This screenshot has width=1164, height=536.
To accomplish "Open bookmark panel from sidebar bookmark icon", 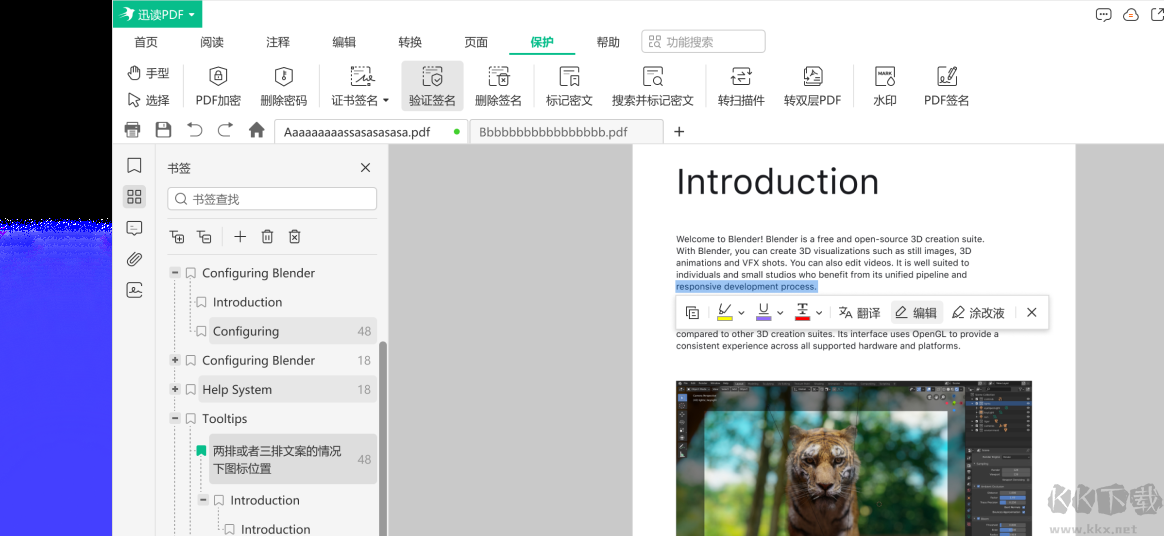I will pos(134,165).
